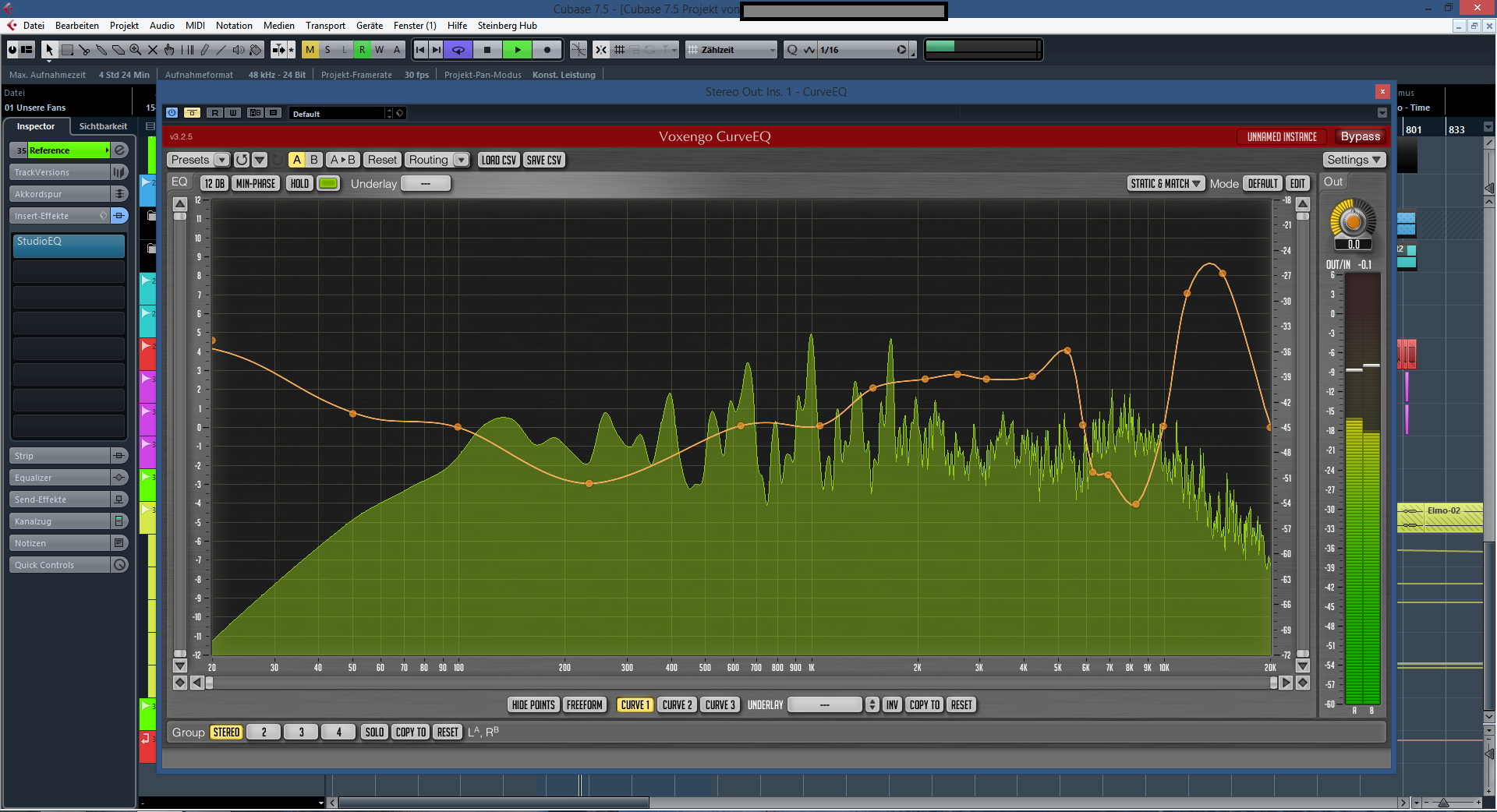Toggle global Write automation W button
1497x812 pixels.
click(379, 50)
